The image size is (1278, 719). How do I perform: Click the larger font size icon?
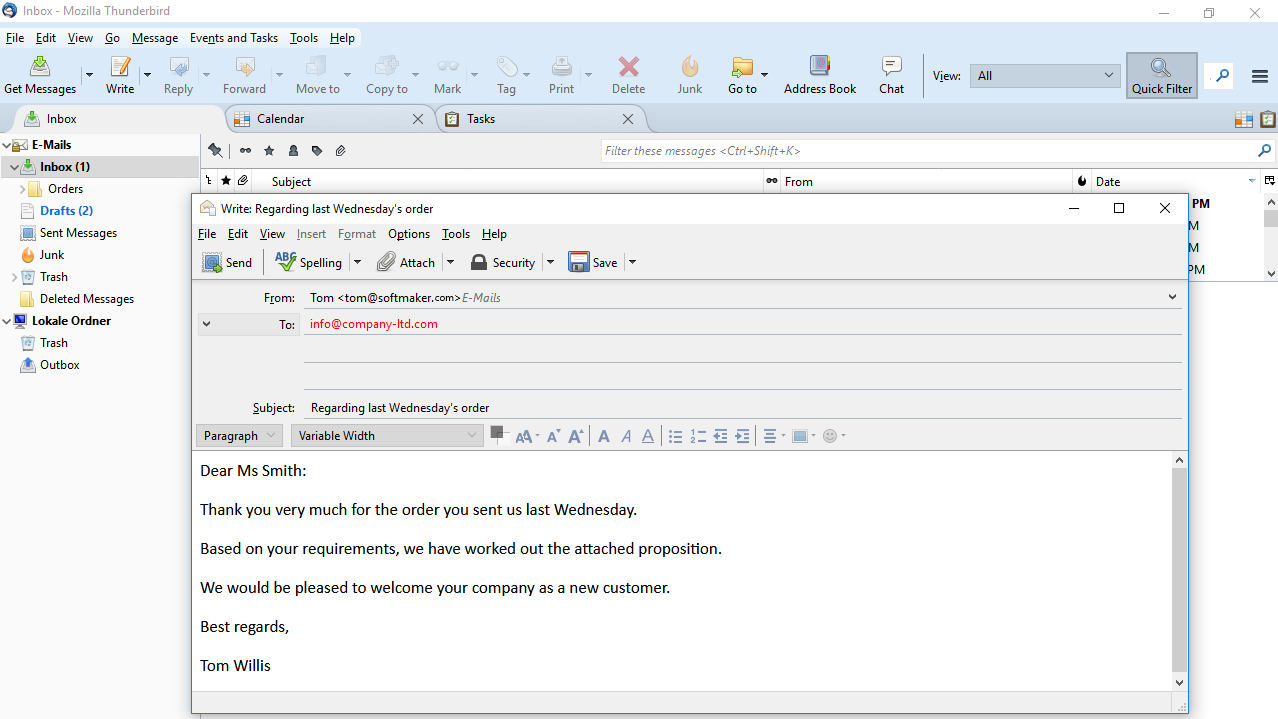tap(576, 436)
